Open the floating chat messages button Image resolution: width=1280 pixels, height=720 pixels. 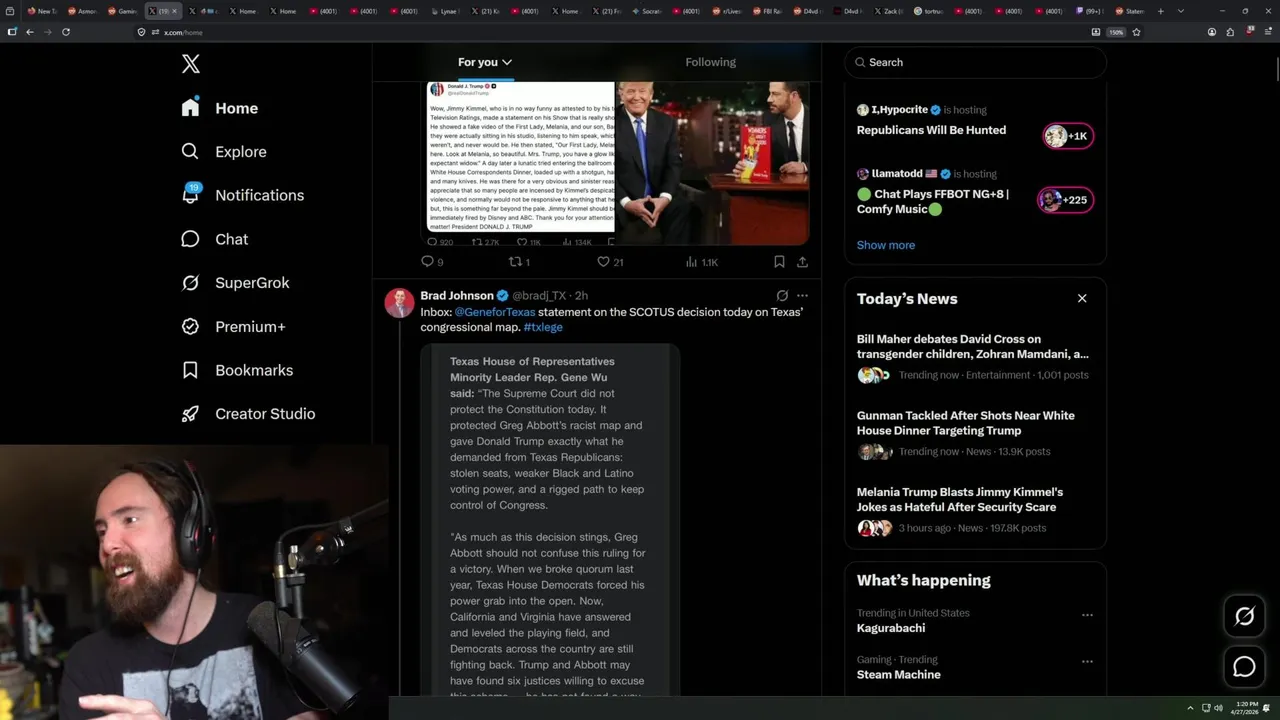click(1244, 666)
